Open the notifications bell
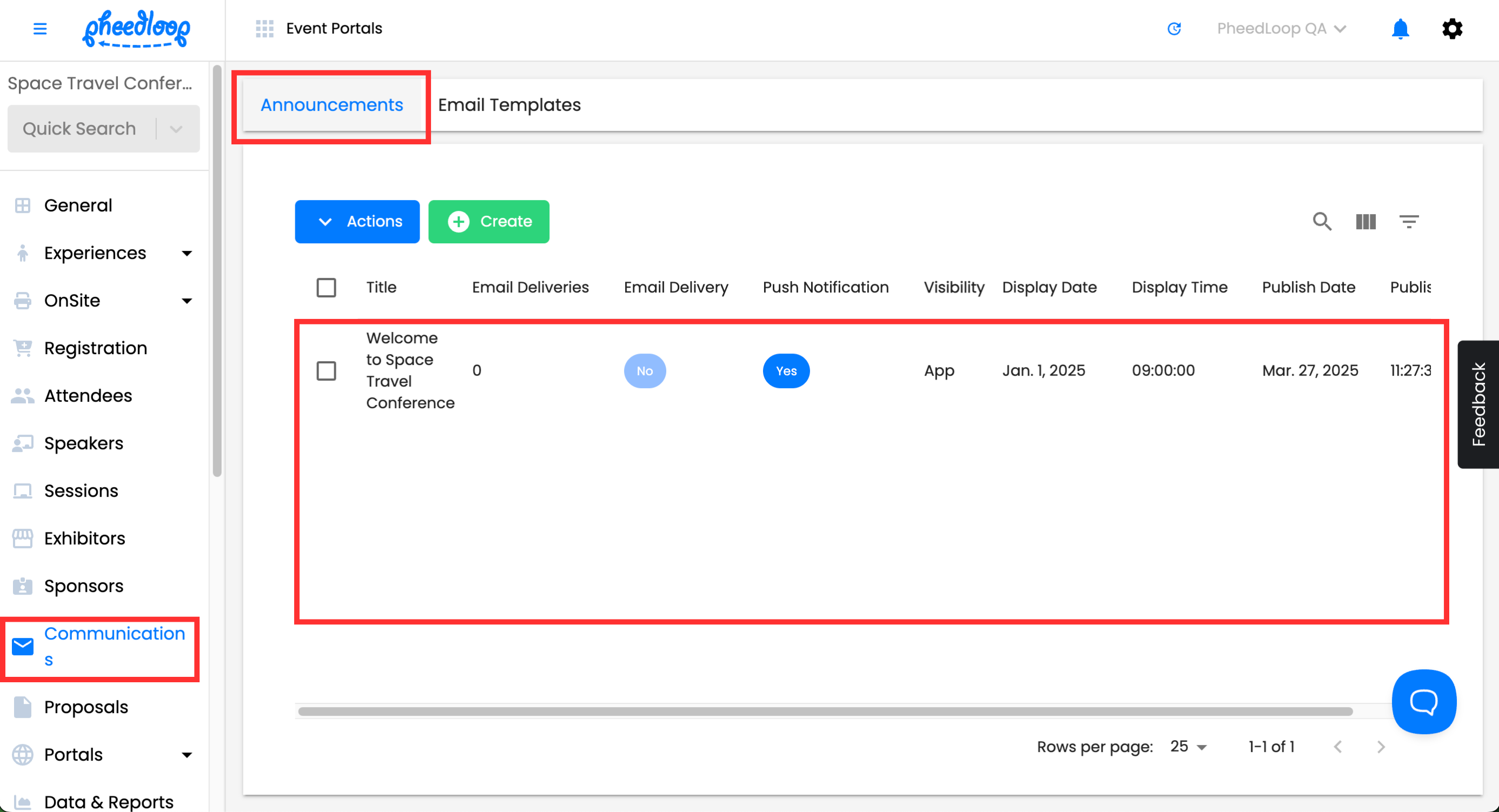 (x=1399, y=29)
